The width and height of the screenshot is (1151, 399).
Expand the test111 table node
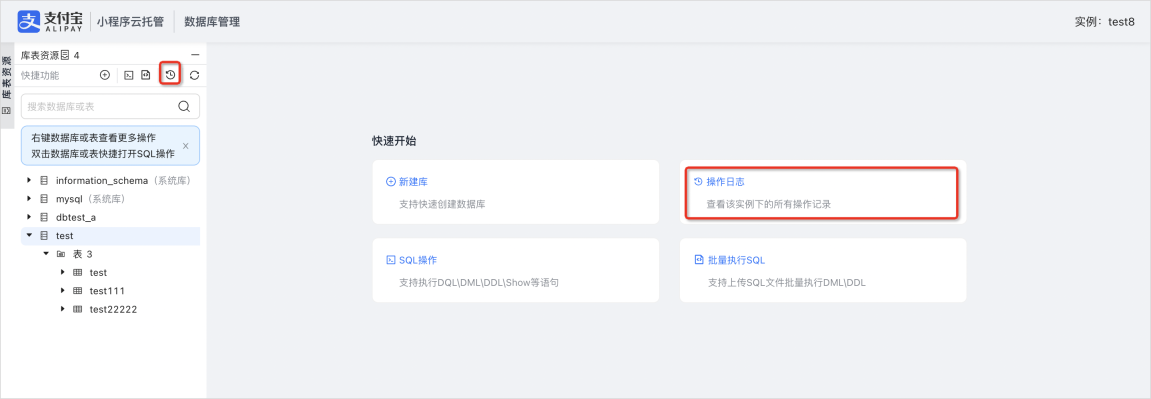pyautogui.click(x=62, y=290)
